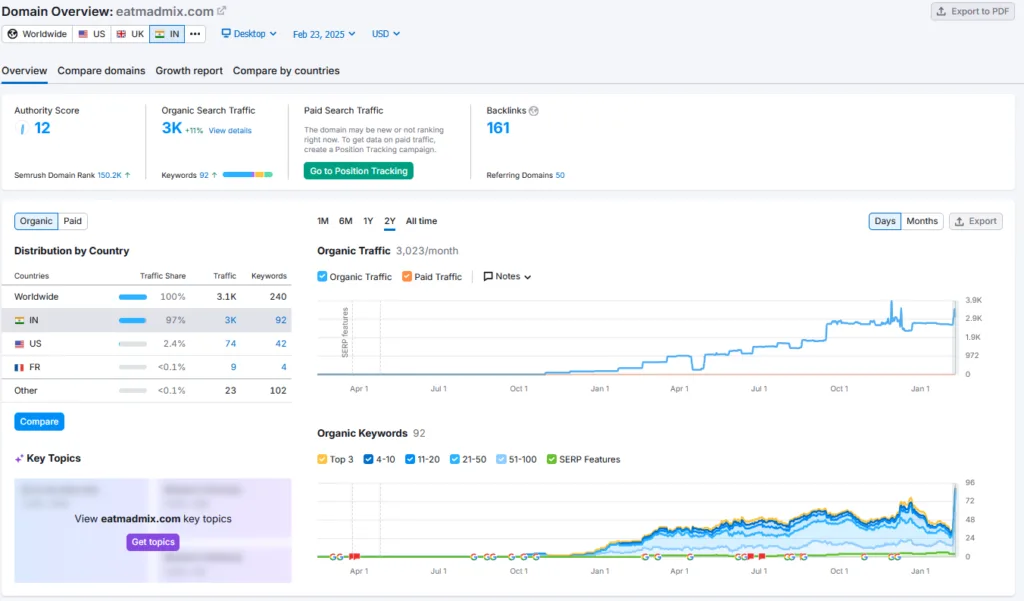
Task: Expand the Notes dropdown
Action: click(x=507, y=276)
